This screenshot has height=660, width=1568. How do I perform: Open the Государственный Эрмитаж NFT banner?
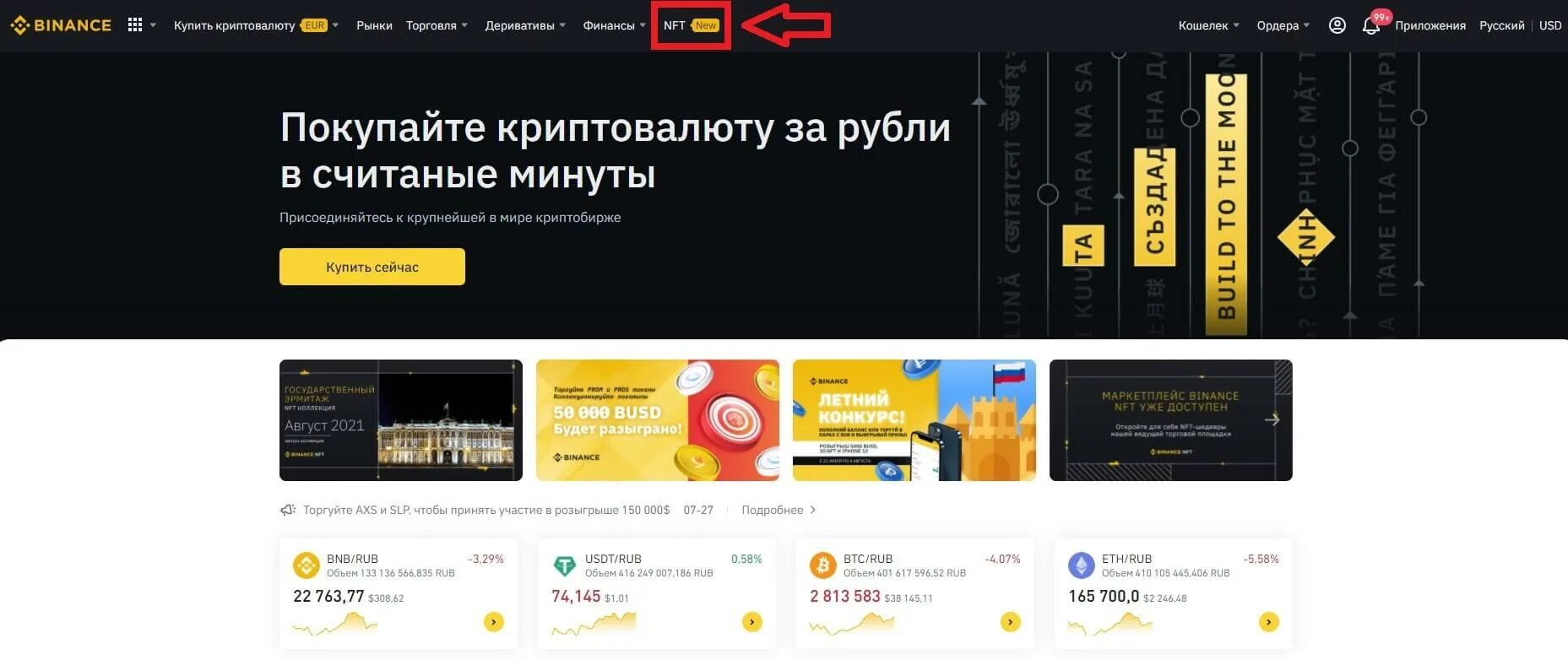[x=401, y=420]
